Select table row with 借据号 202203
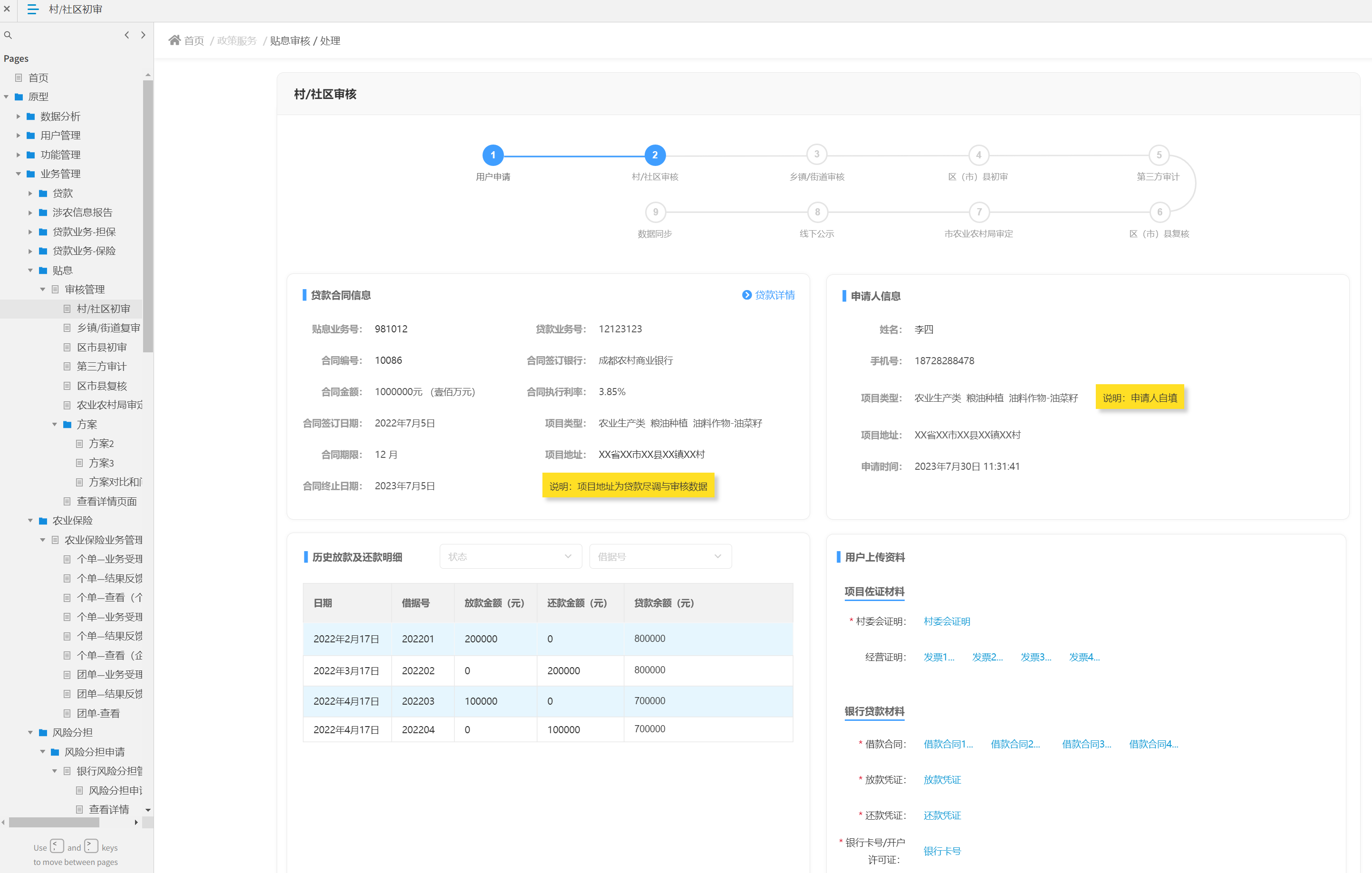 click(548, 701)
